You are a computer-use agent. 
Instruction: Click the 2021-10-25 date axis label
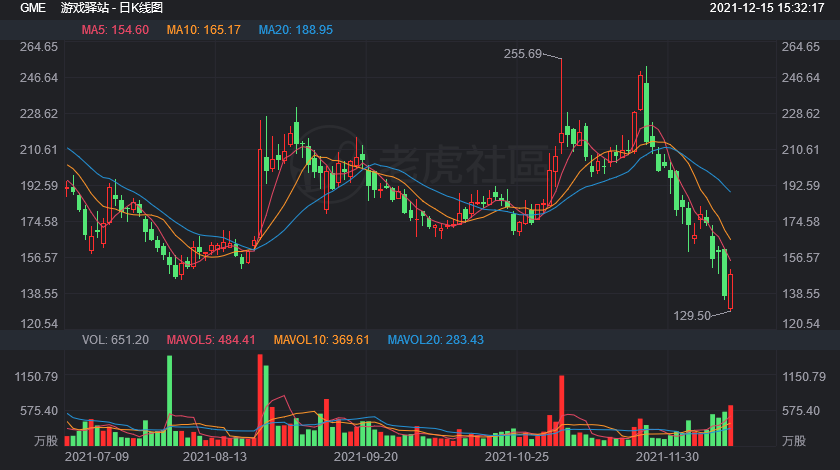click(x=517, y=457)
